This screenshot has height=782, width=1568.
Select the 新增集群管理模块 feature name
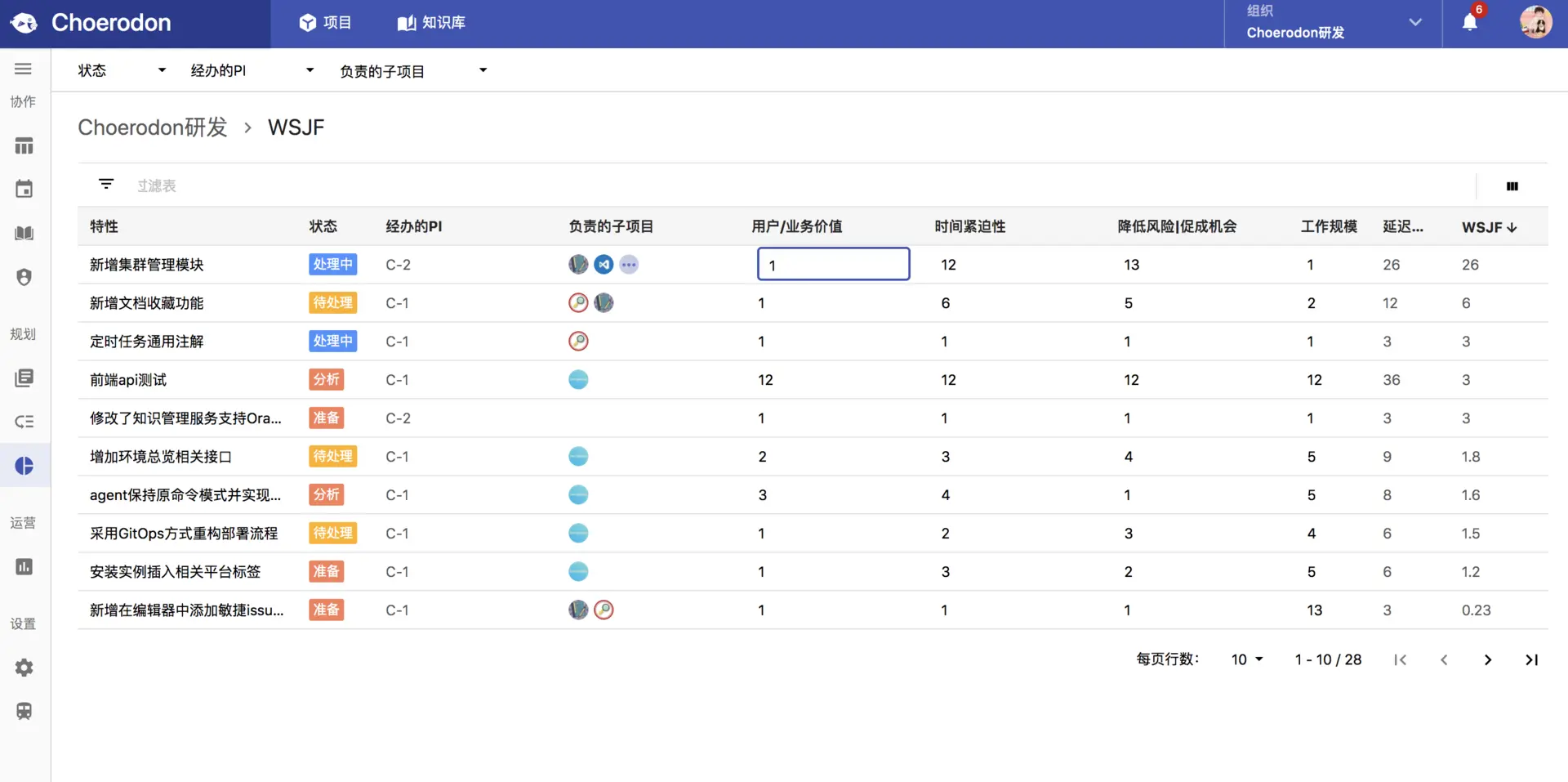[x=147, y=265]
